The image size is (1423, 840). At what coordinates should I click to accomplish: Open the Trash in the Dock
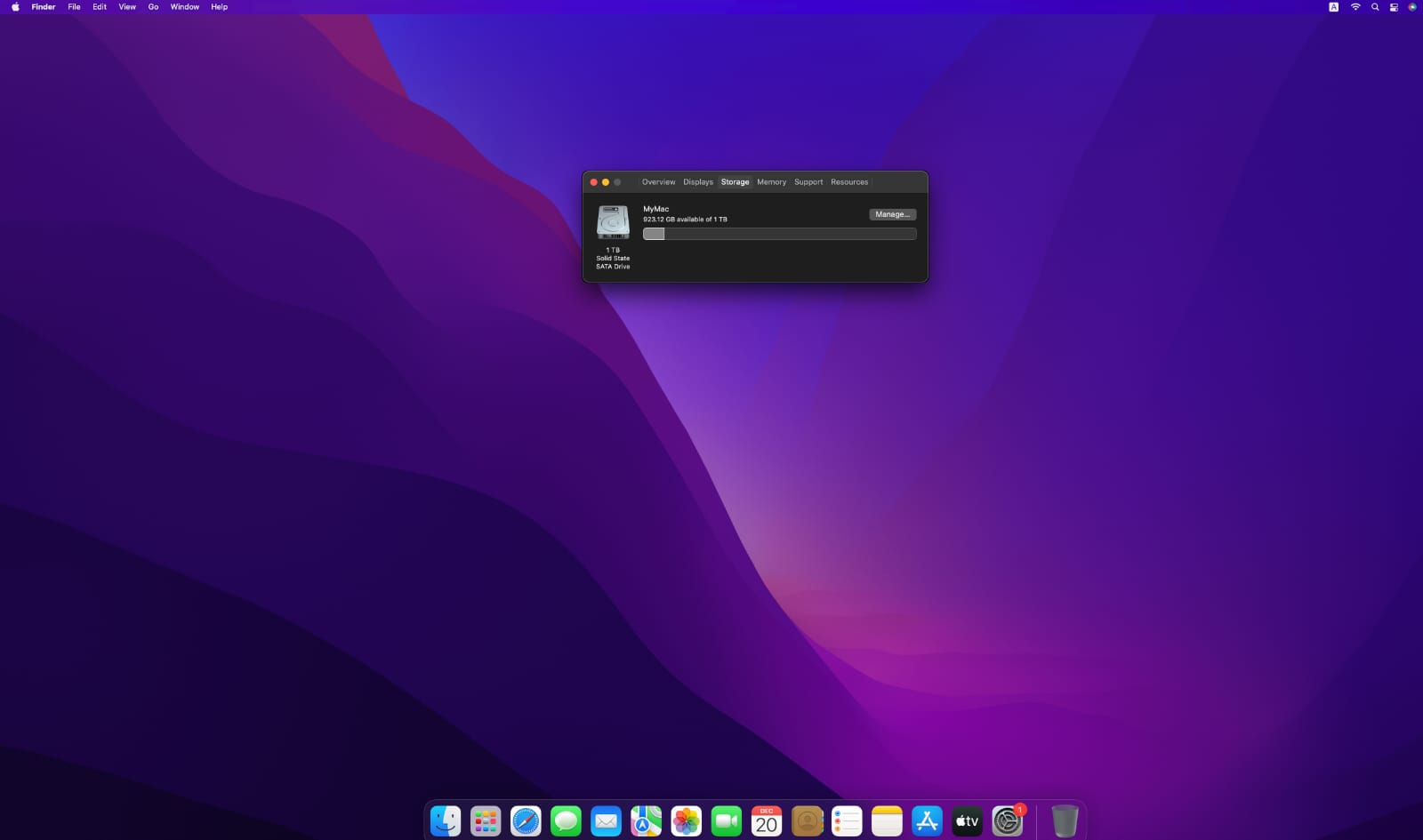tap(1065, 820)
